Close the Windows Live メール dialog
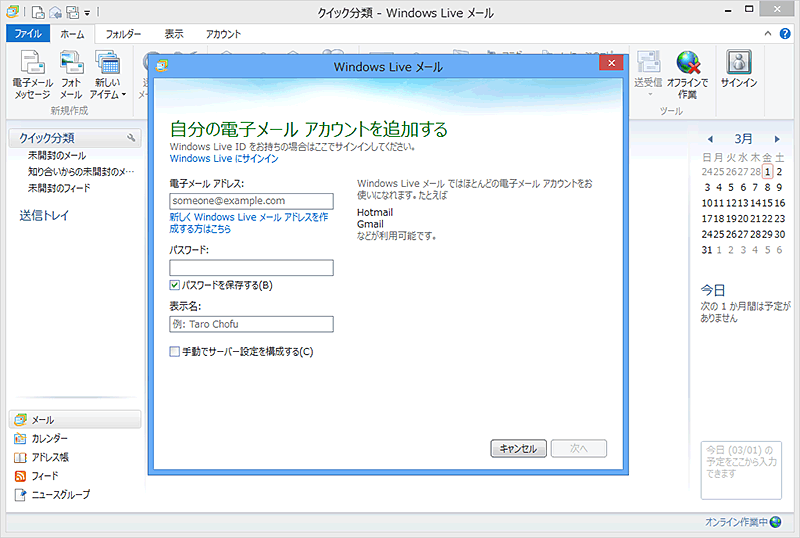This screenshot has height=538, width=800. (x=611, y=63)
